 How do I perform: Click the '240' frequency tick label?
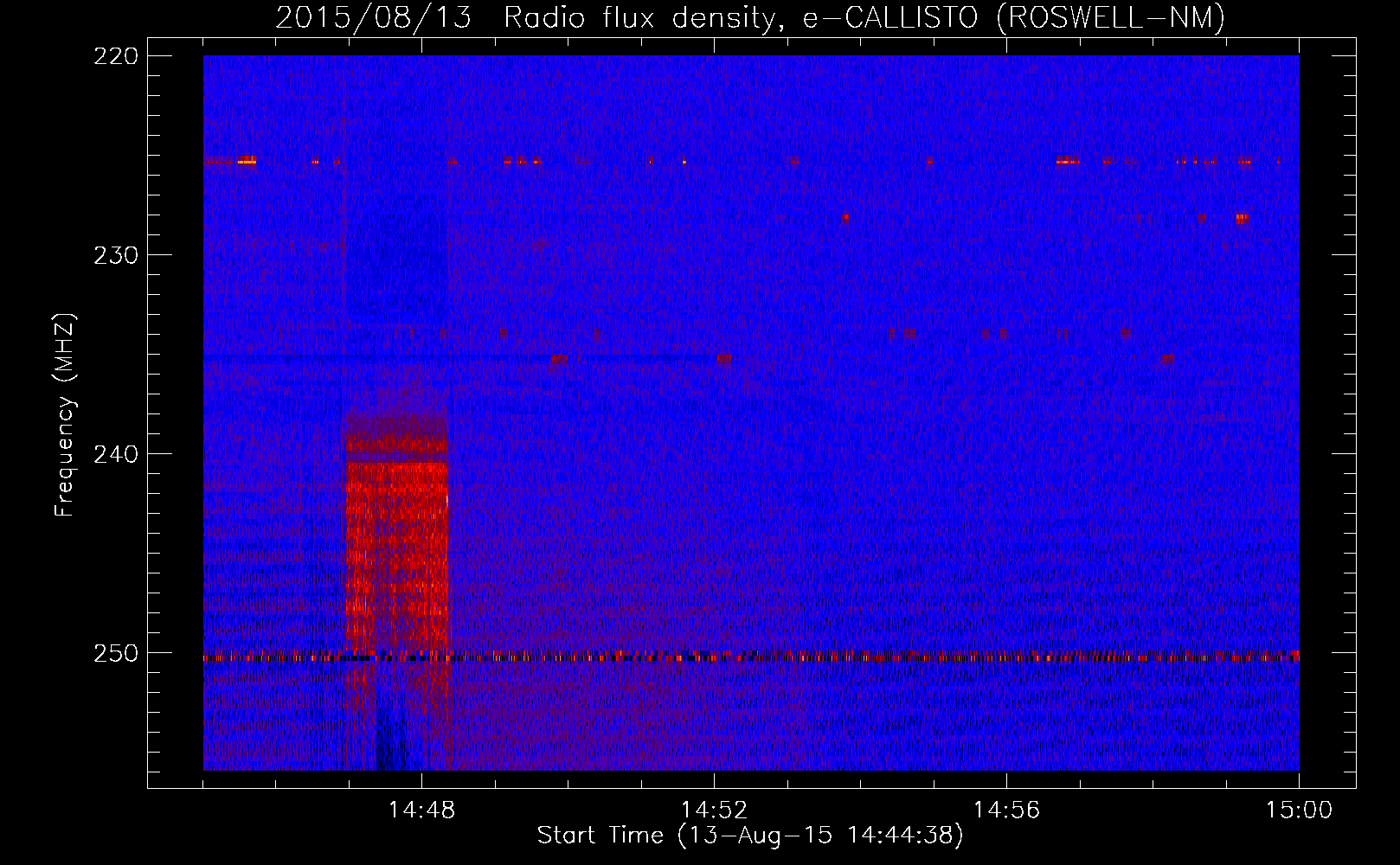pos(115,454)
